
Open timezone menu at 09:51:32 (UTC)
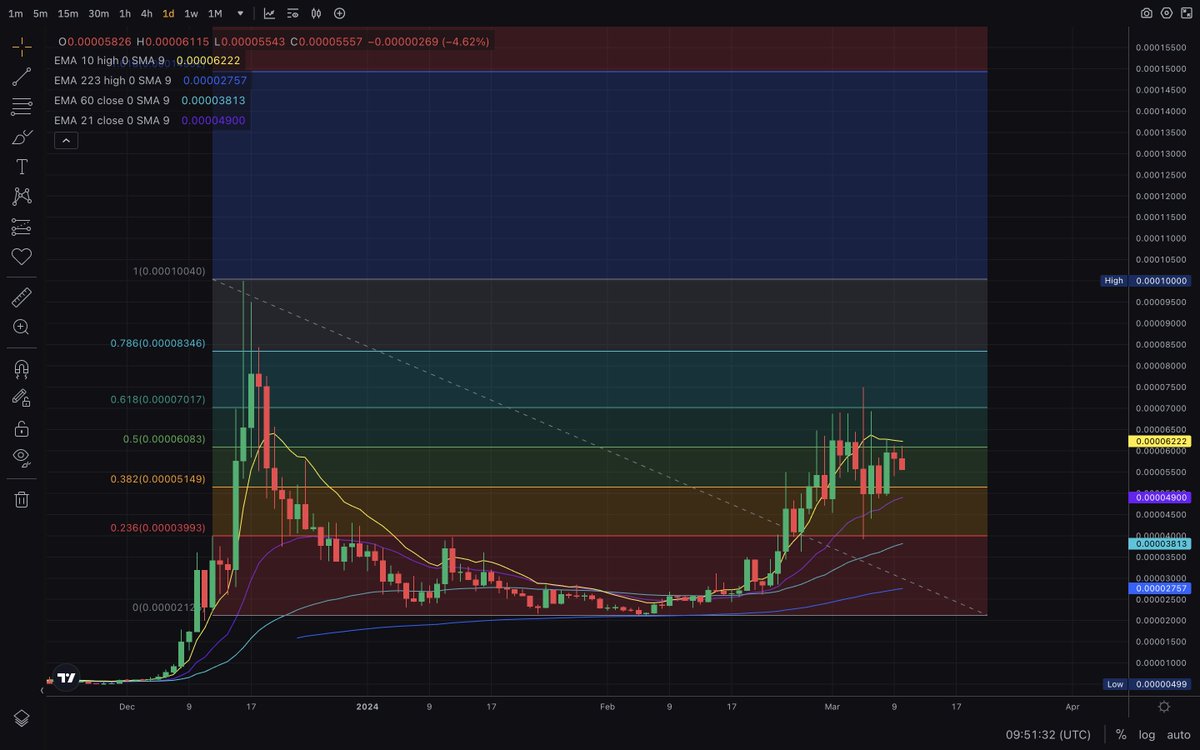click(1050, 735)
